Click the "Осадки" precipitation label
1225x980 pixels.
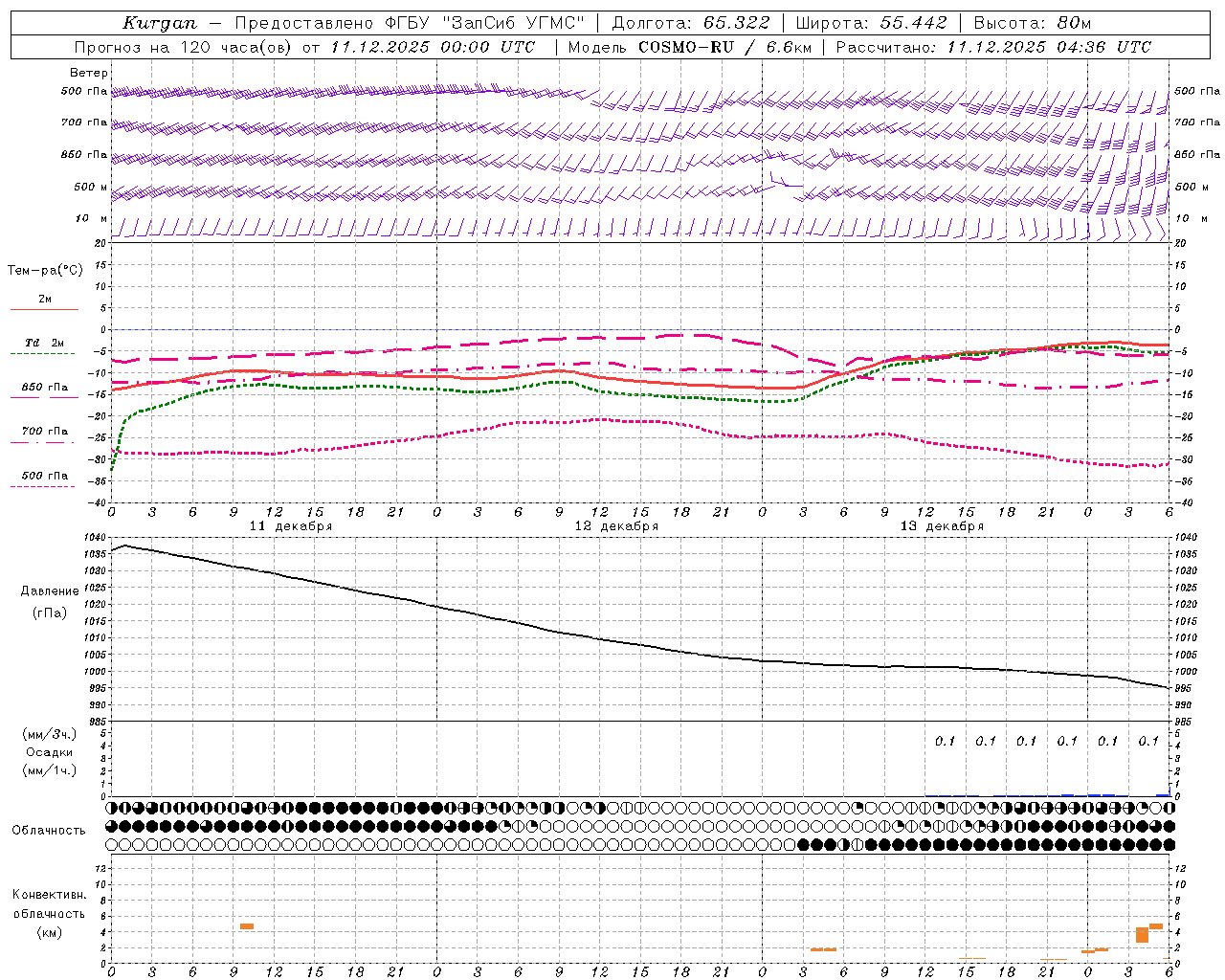tap(50, 753)
